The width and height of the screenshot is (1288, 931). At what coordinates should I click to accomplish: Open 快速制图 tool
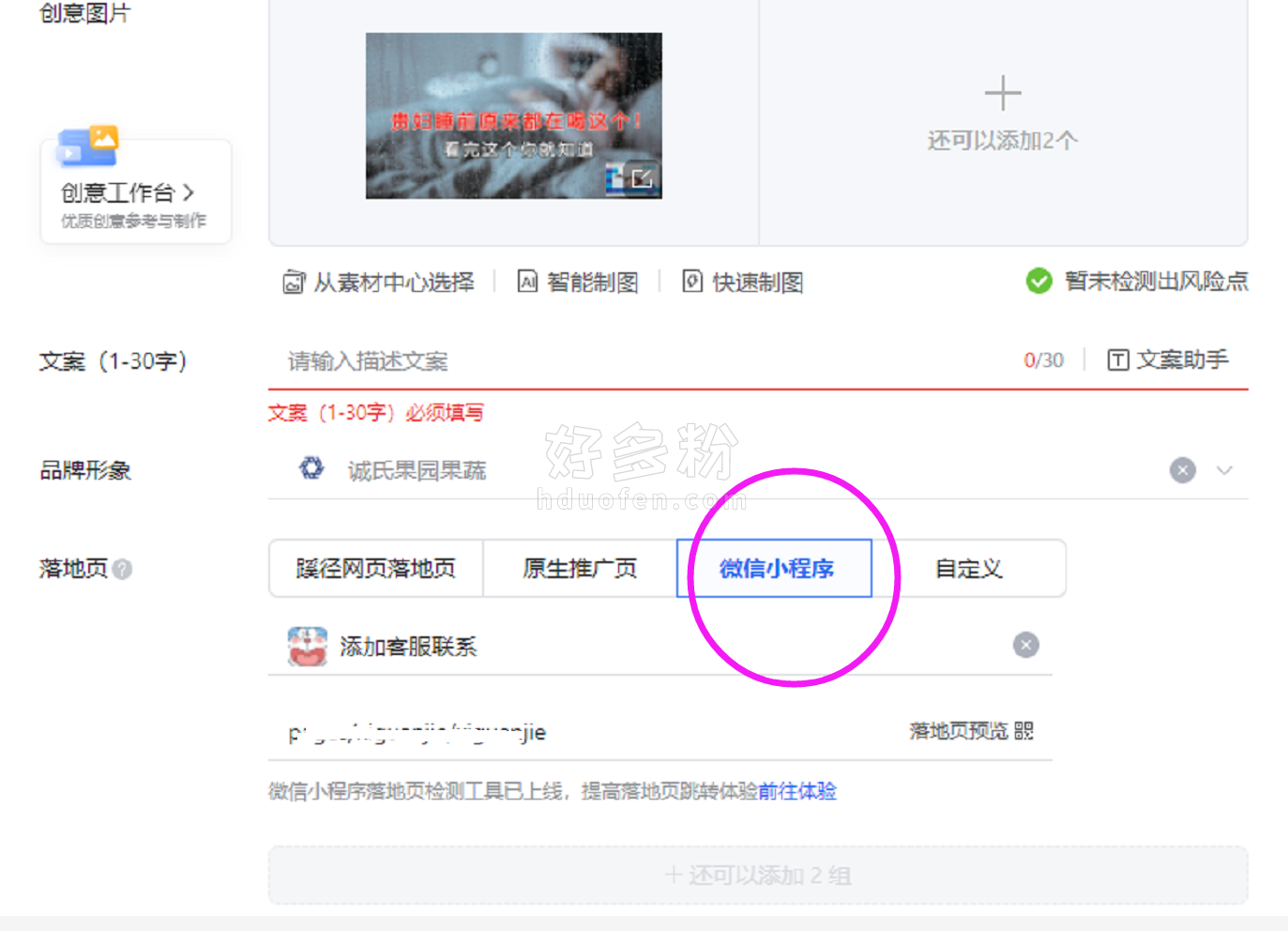(757, 282)
